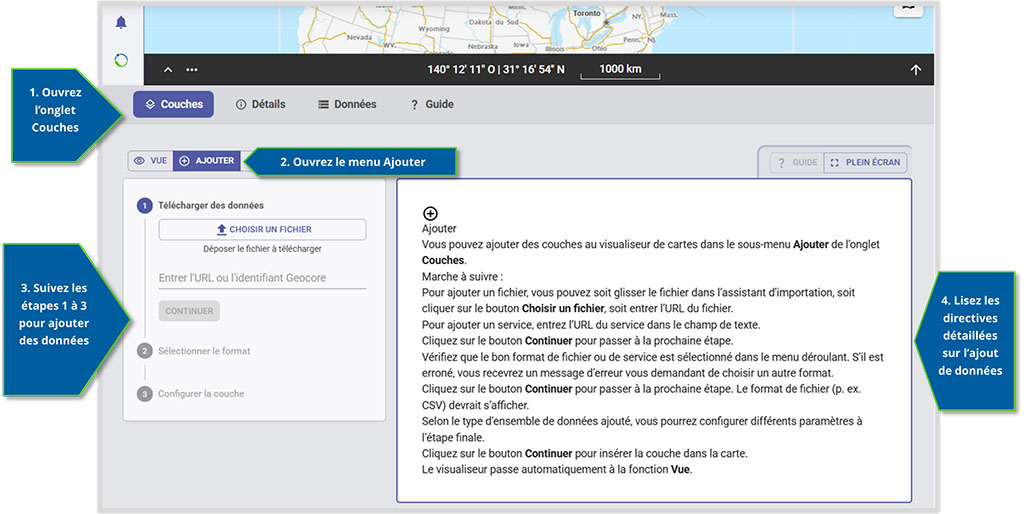Select the VUE mode toggle
The height and width of the screenshot is (514, 1024).
pos(151,161)
